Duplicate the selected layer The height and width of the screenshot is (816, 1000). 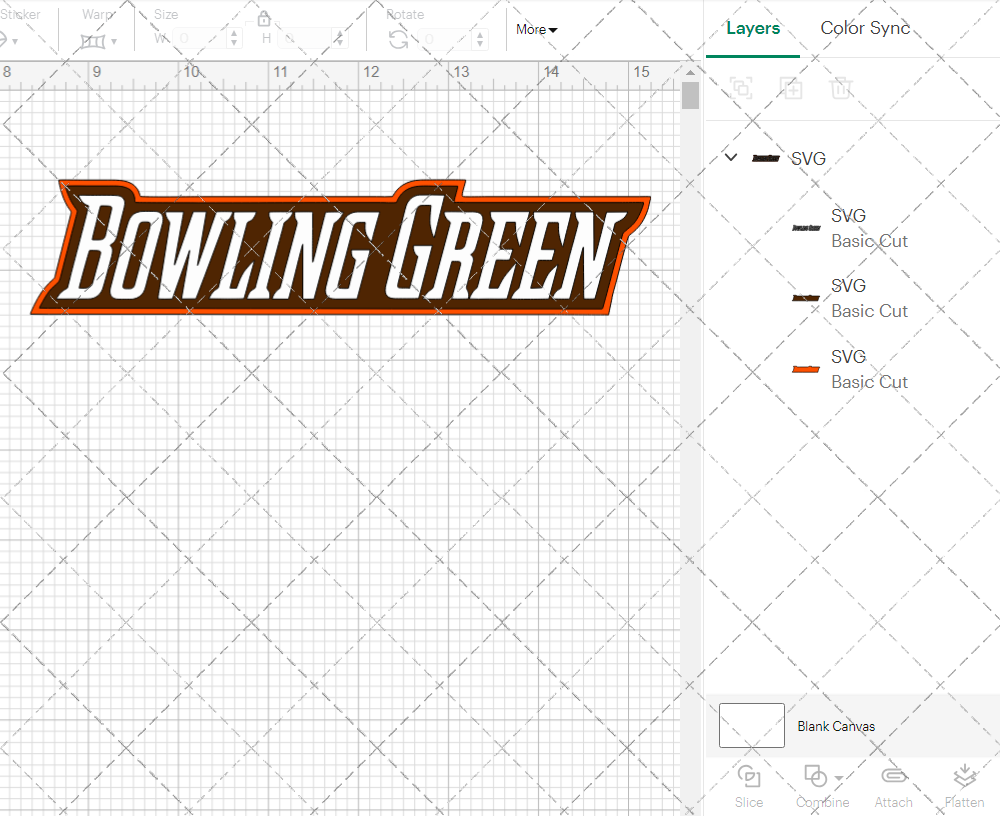791,88
